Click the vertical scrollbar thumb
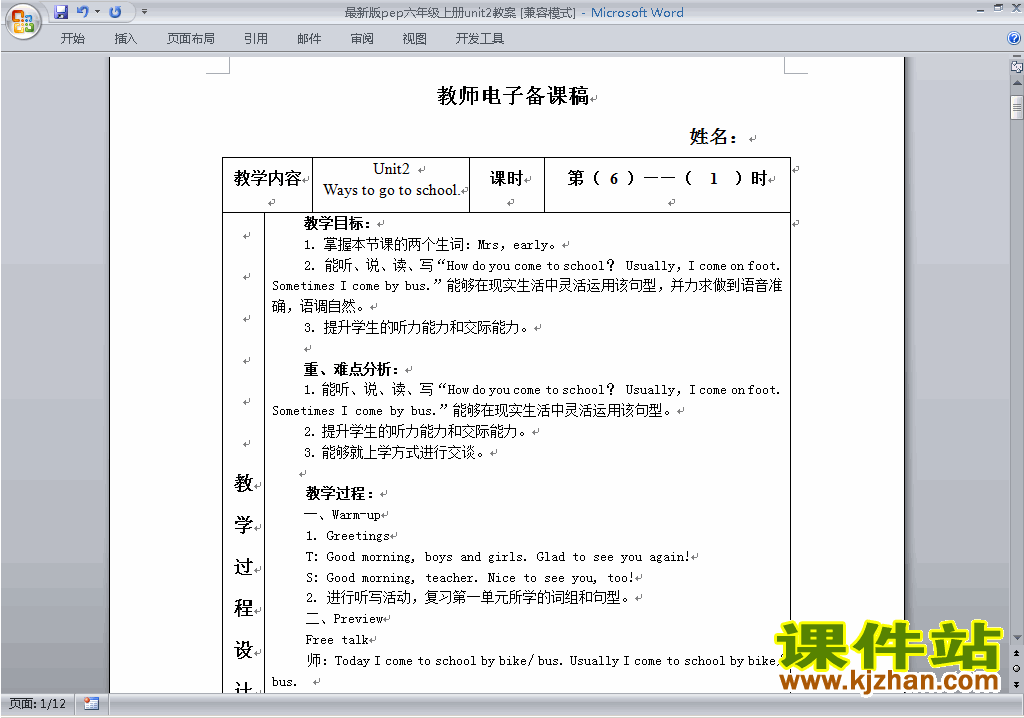This screenshot has width=1024, height=718. [1017, 107]
